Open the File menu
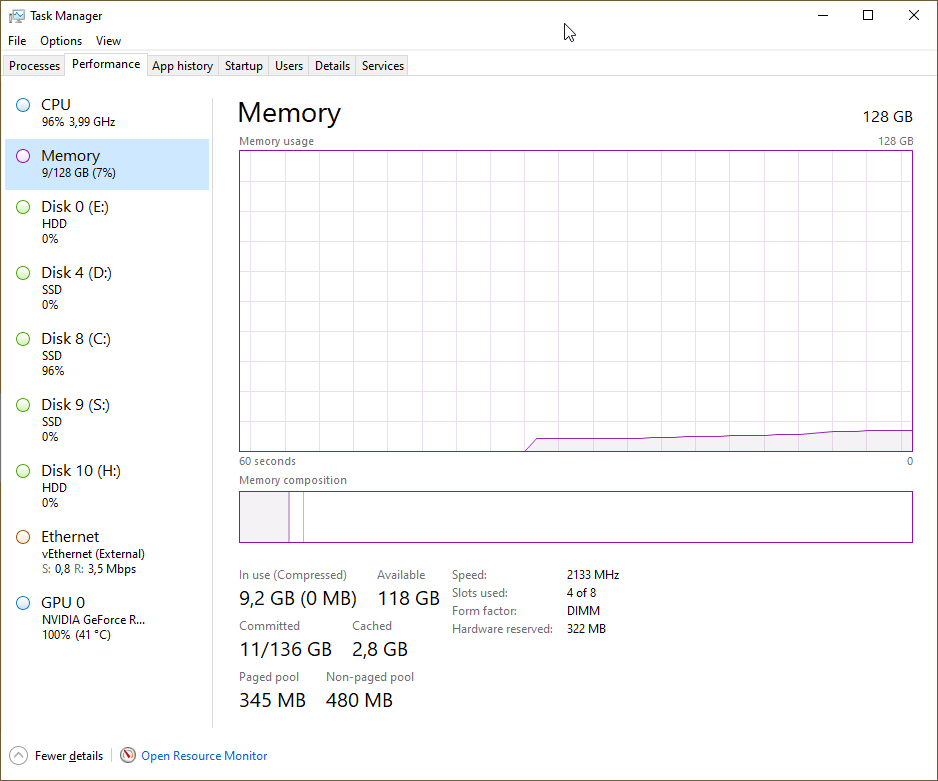 (x=17, y=41)
